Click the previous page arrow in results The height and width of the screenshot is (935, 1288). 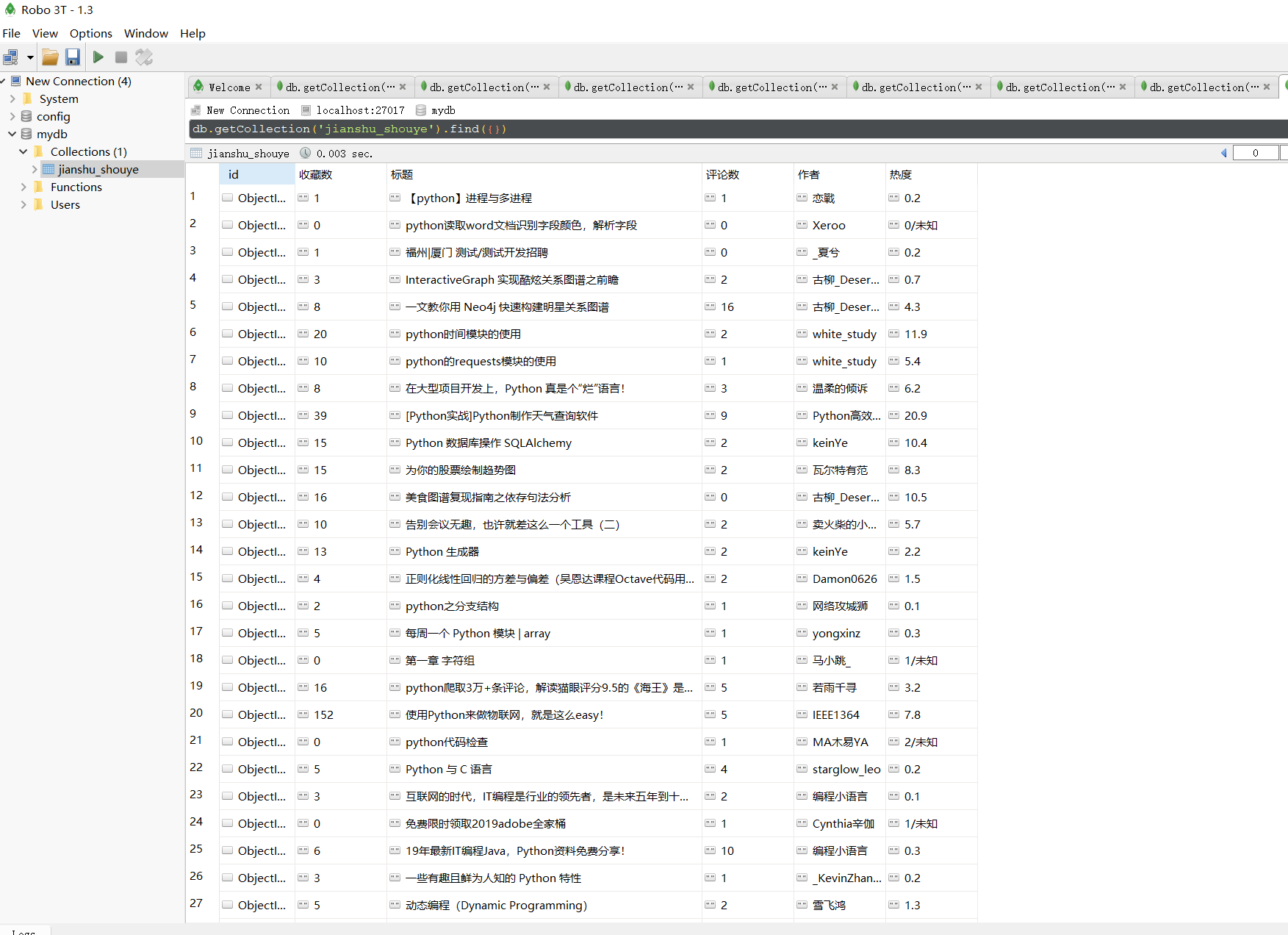coord(1223,153)
